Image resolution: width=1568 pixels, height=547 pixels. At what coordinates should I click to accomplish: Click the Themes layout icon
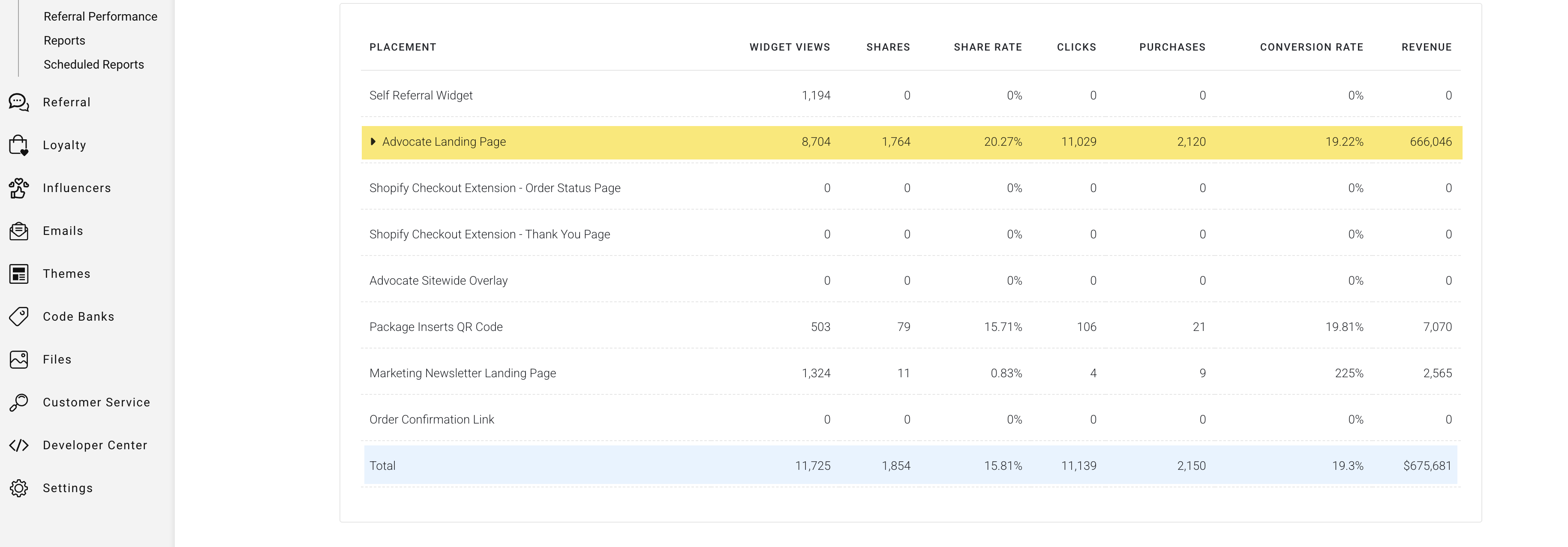point(19,274)
